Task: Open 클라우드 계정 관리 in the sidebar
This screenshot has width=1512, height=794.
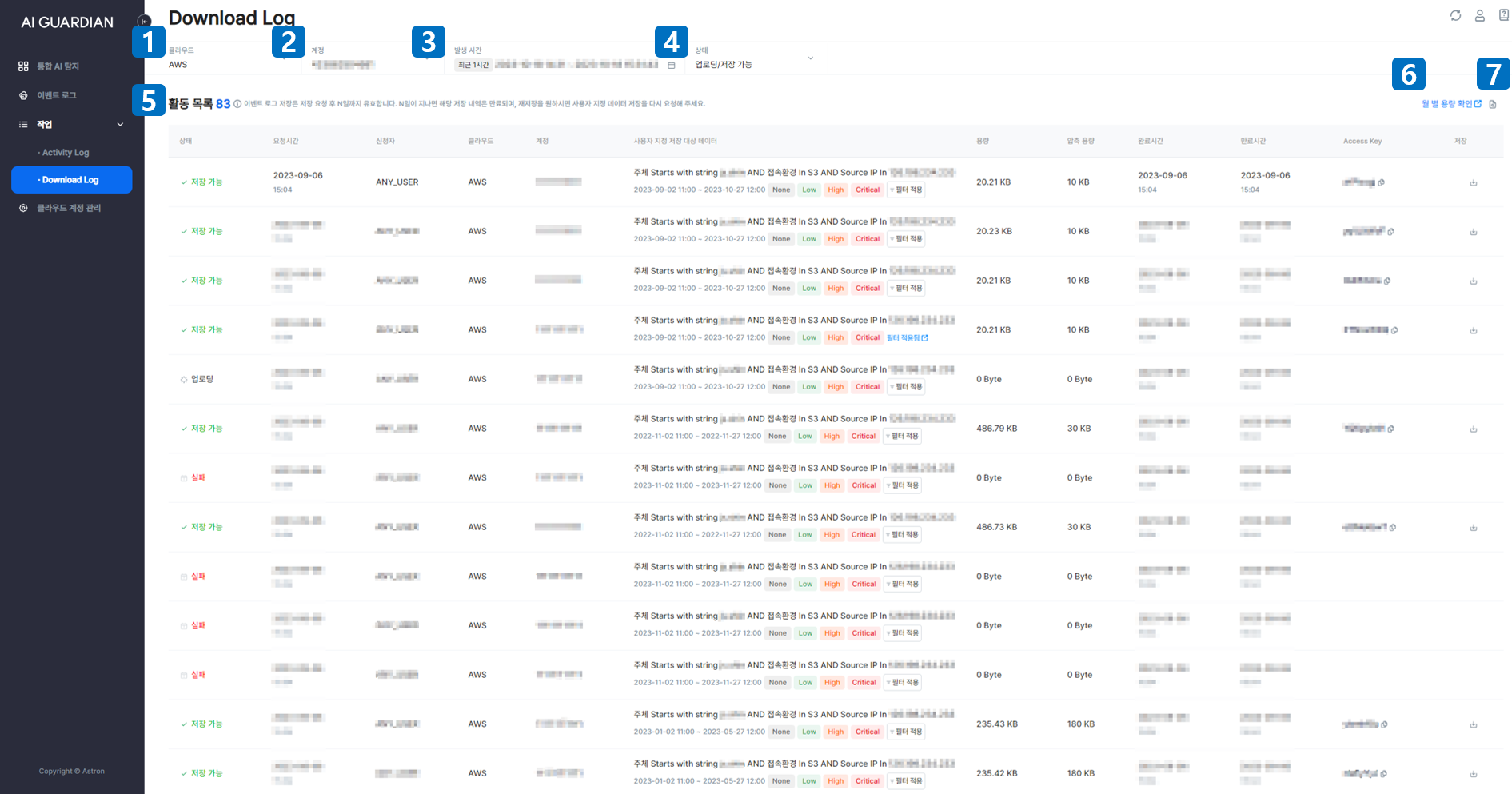Action: click(69, 208)
